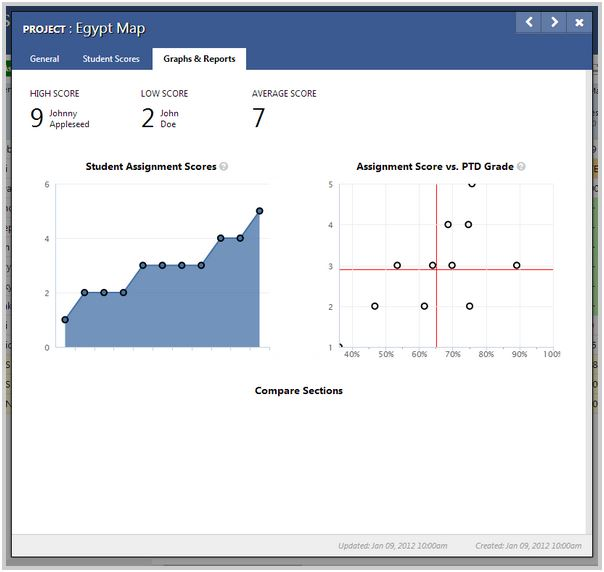Click the high score value 9
The image size is (604, 572).
tap(37, 119)
